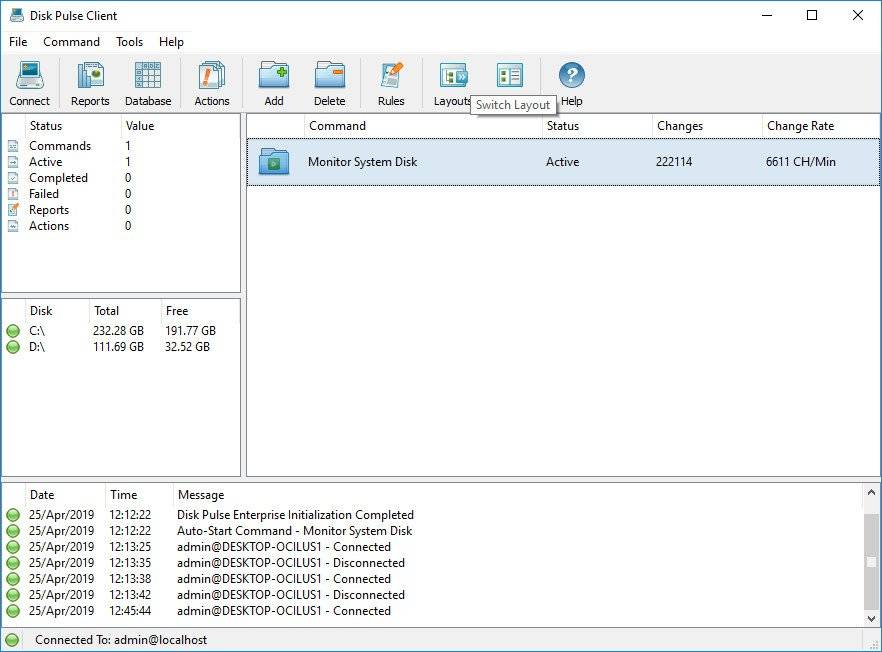Select the Monitor System Disk command row
This screenshot has width=882, height=652.
(x=362, y=162)
